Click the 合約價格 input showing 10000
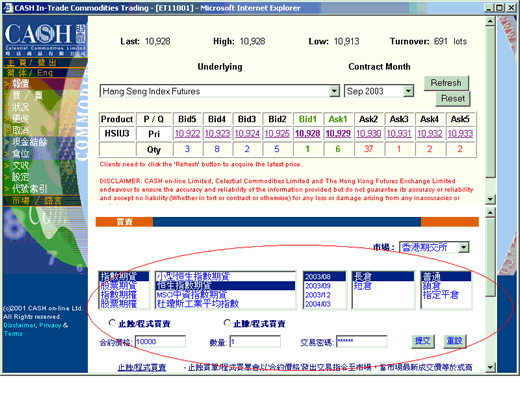The height and width of the screenshot is (406, 520). [160, 341]
